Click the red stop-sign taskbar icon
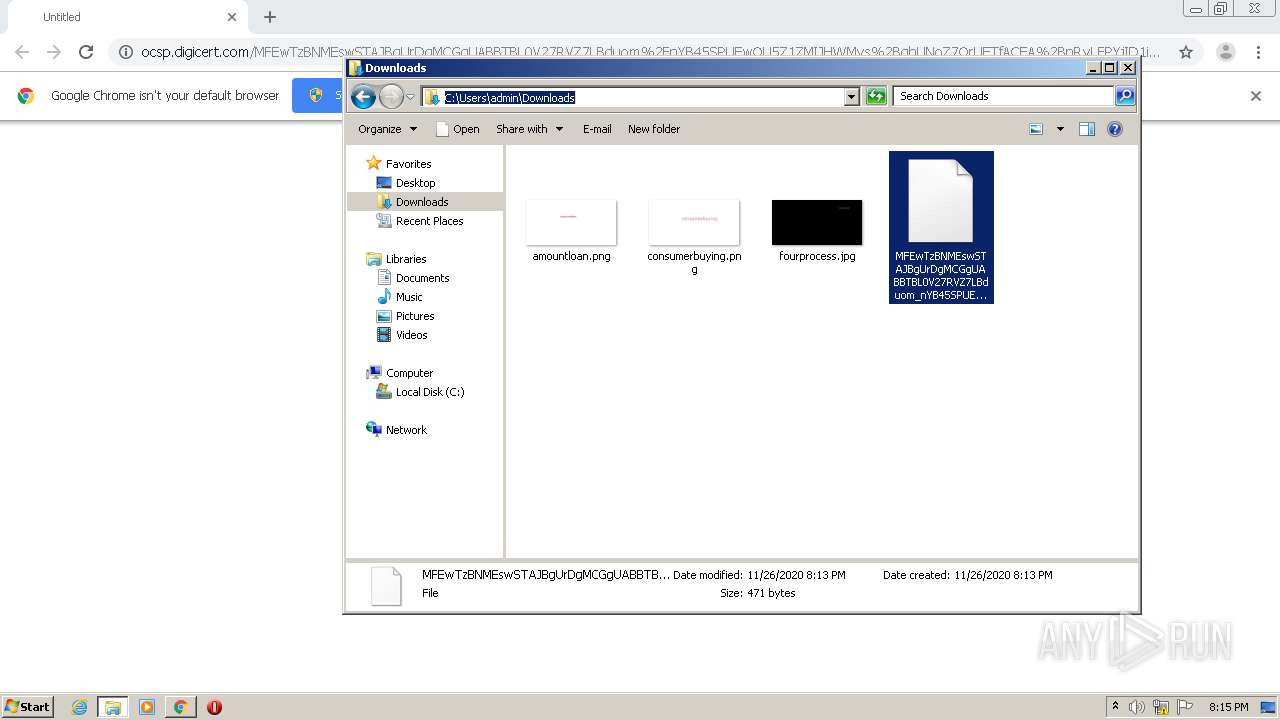1280x720 pixels. click(x=214, y=707)
